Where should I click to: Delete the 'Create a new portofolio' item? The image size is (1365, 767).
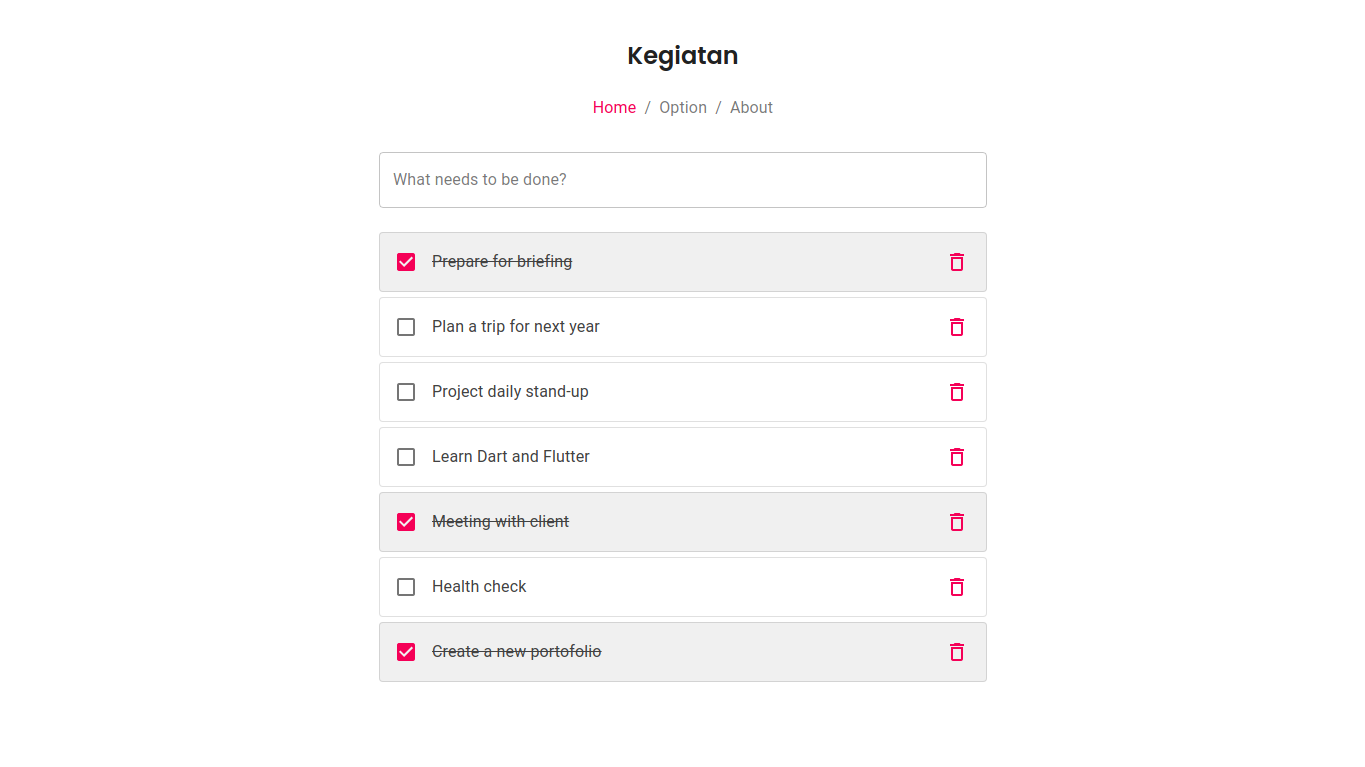click(x=957, y=652)
